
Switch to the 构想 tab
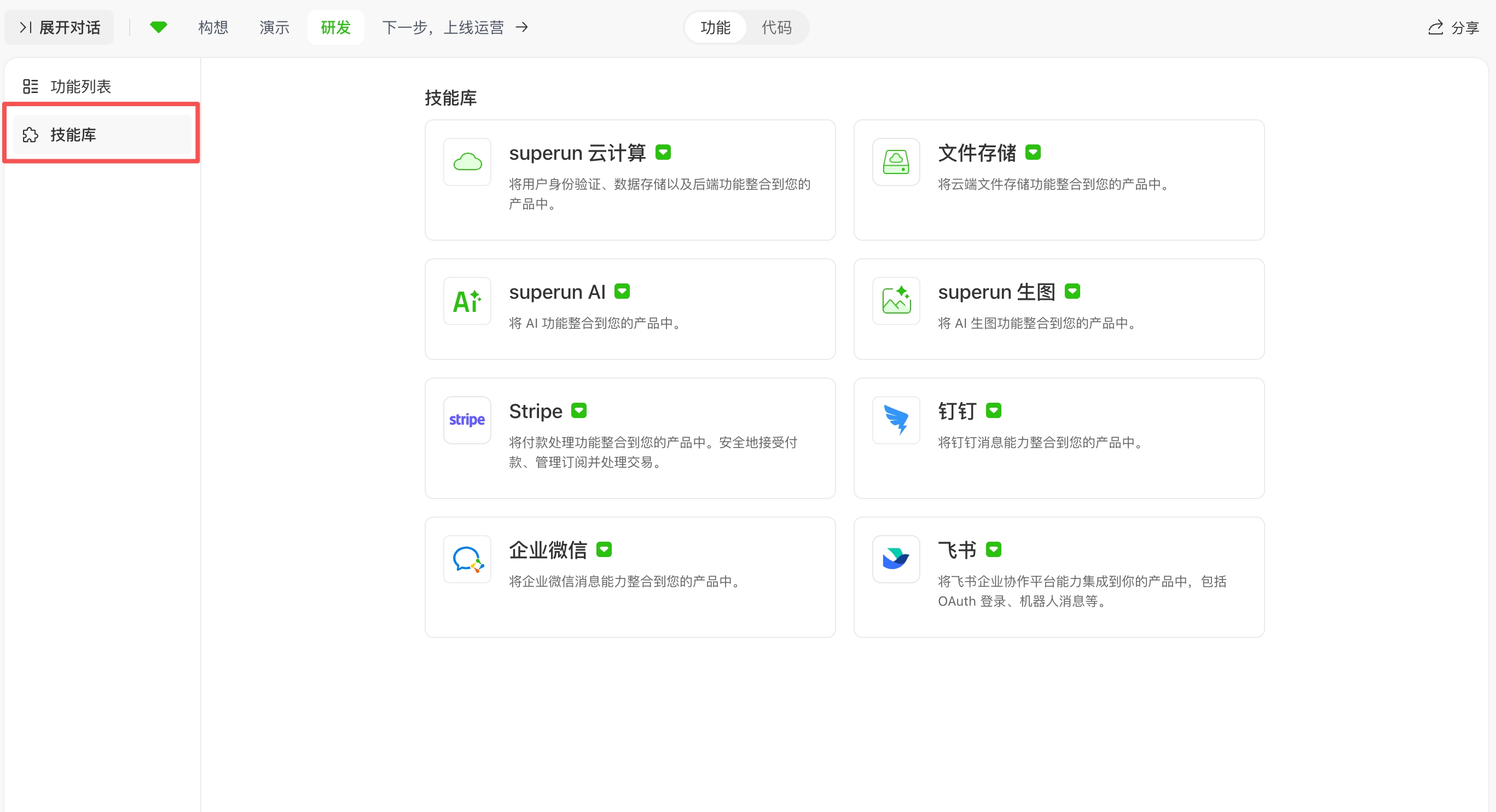click(212, 27)
